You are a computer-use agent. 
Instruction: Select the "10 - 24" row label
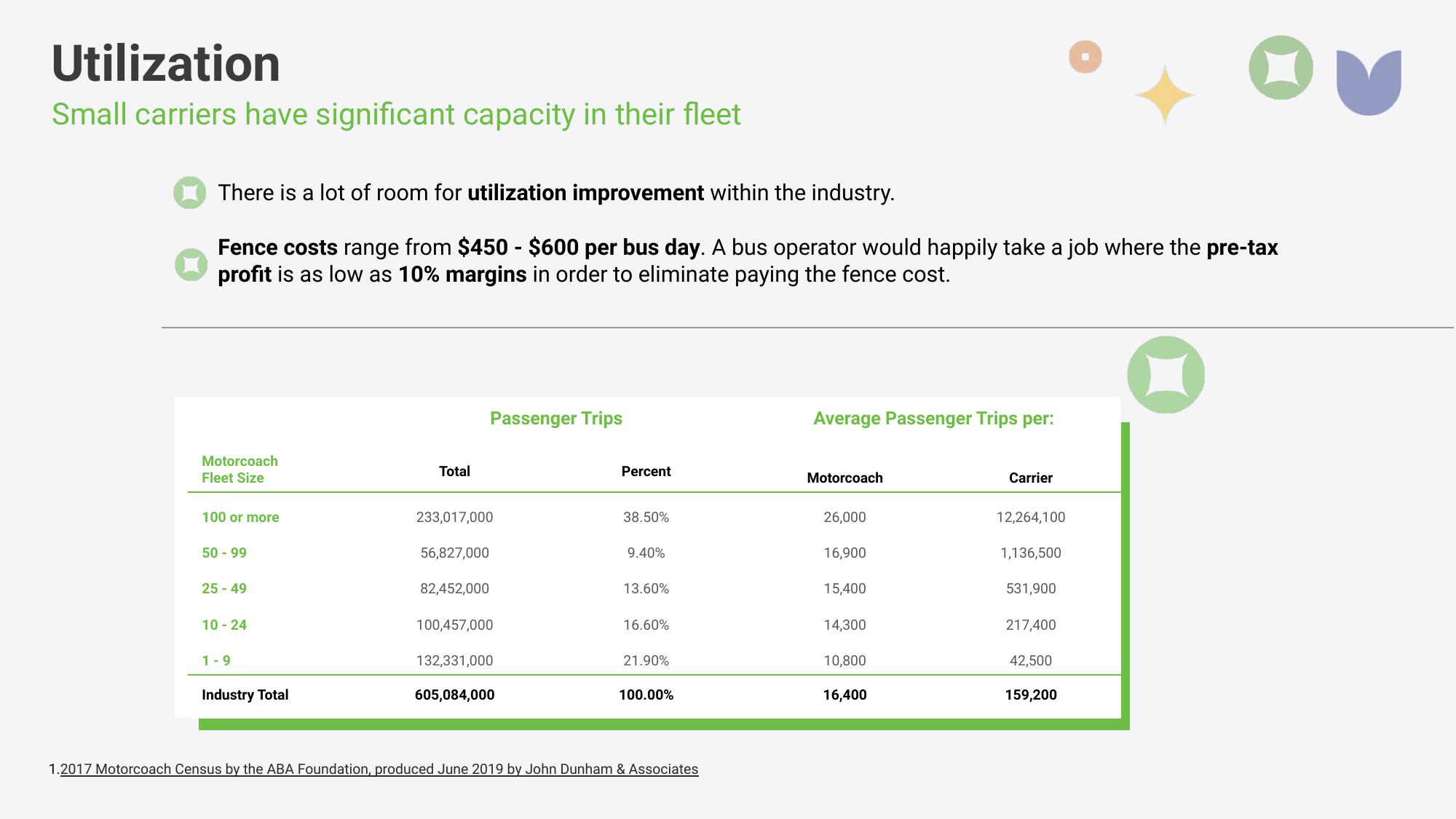224,625
